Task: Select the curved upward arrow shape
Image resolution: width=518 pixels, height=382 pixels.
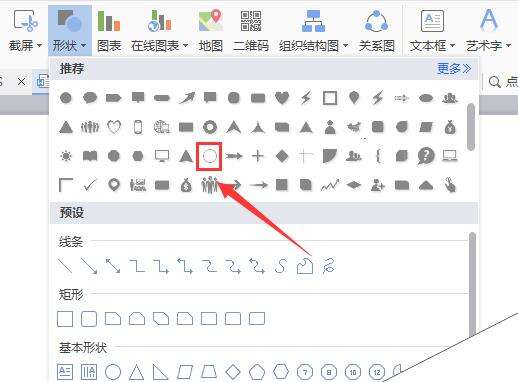Action: (x=186, y=98)
